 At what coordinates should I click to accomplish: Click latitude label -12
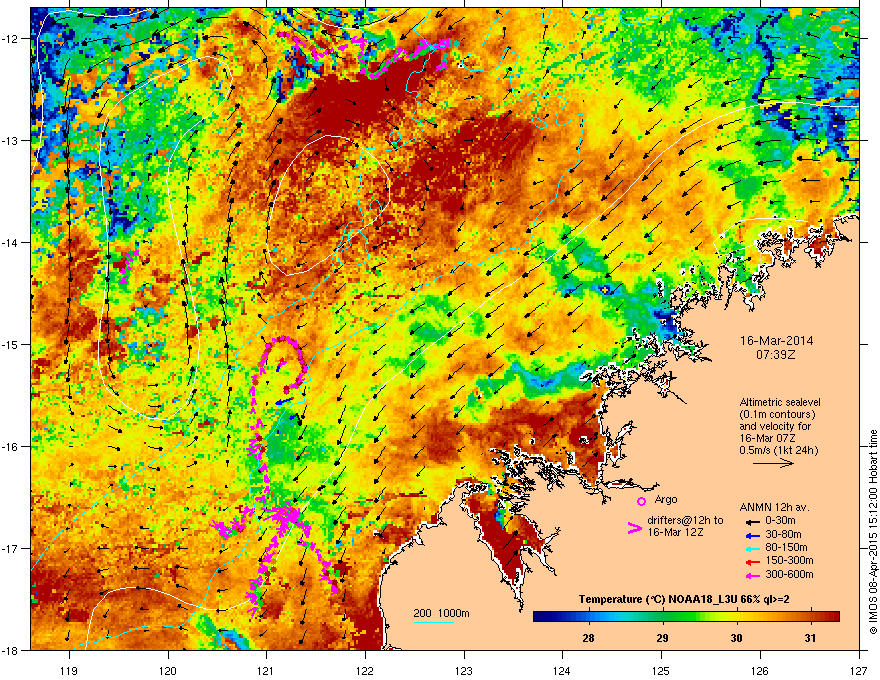(x=11, y=39)
